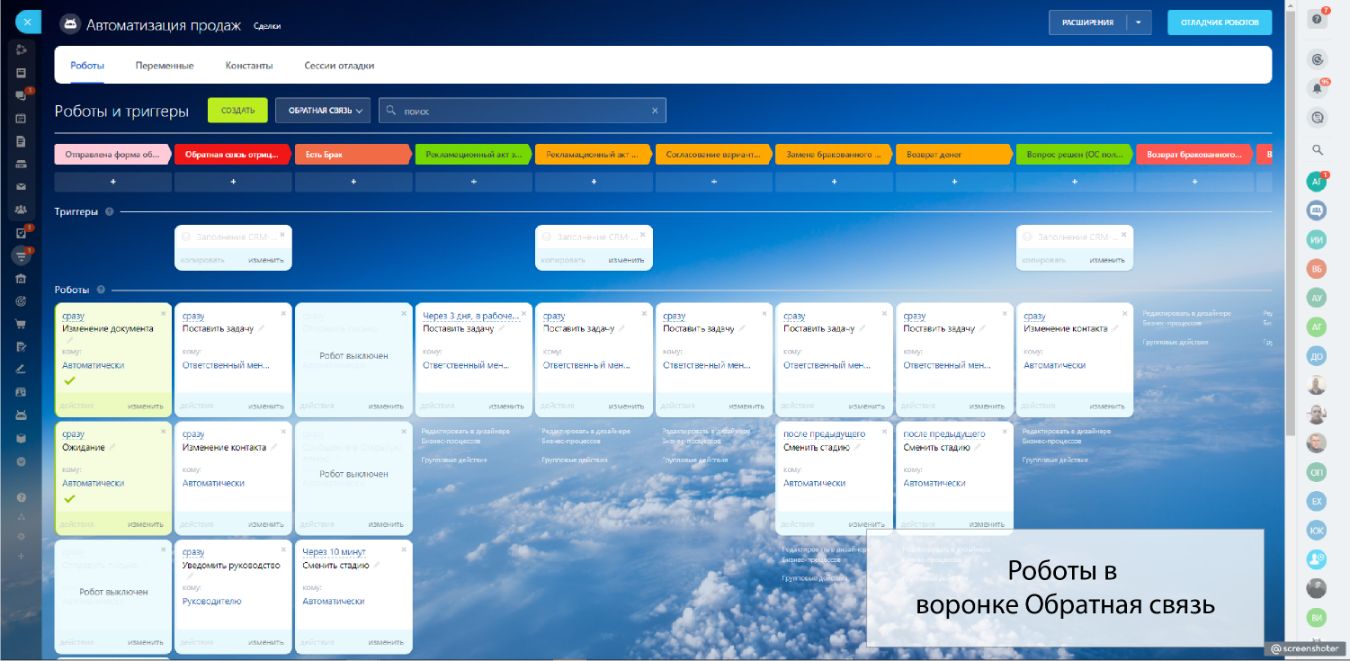Open the calendar icon in the left sidebar
Viewport: 1350px width, 661px height.
(x=21, y=118)
